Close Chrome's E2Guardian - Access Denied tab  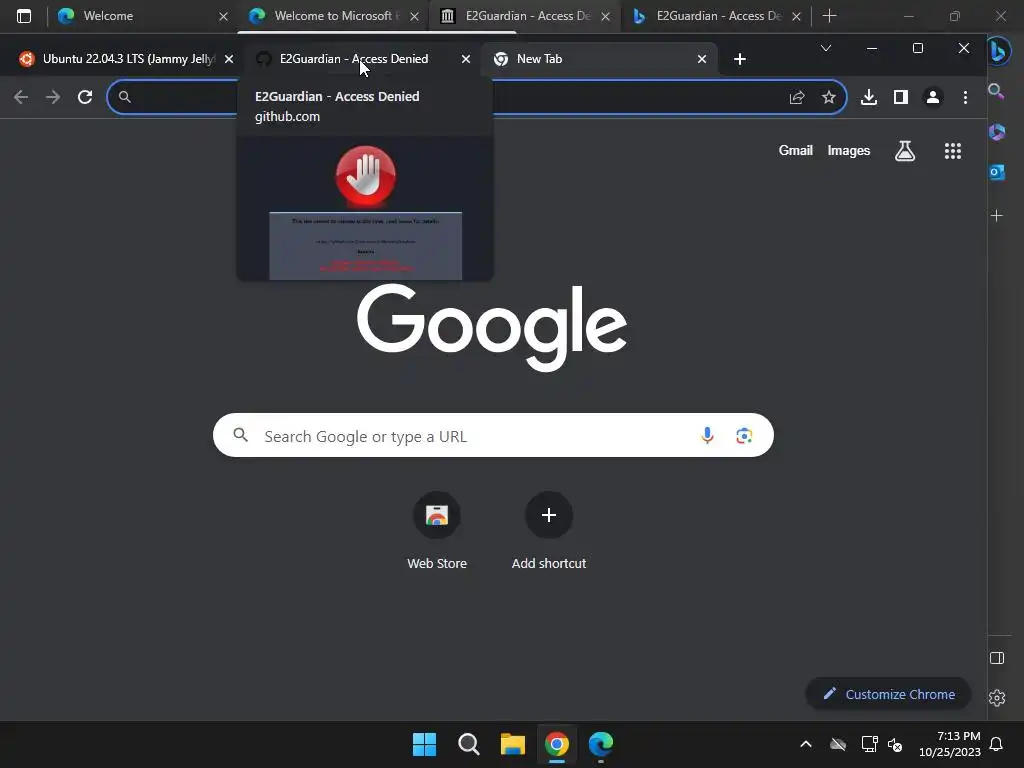tap(466, 59)
